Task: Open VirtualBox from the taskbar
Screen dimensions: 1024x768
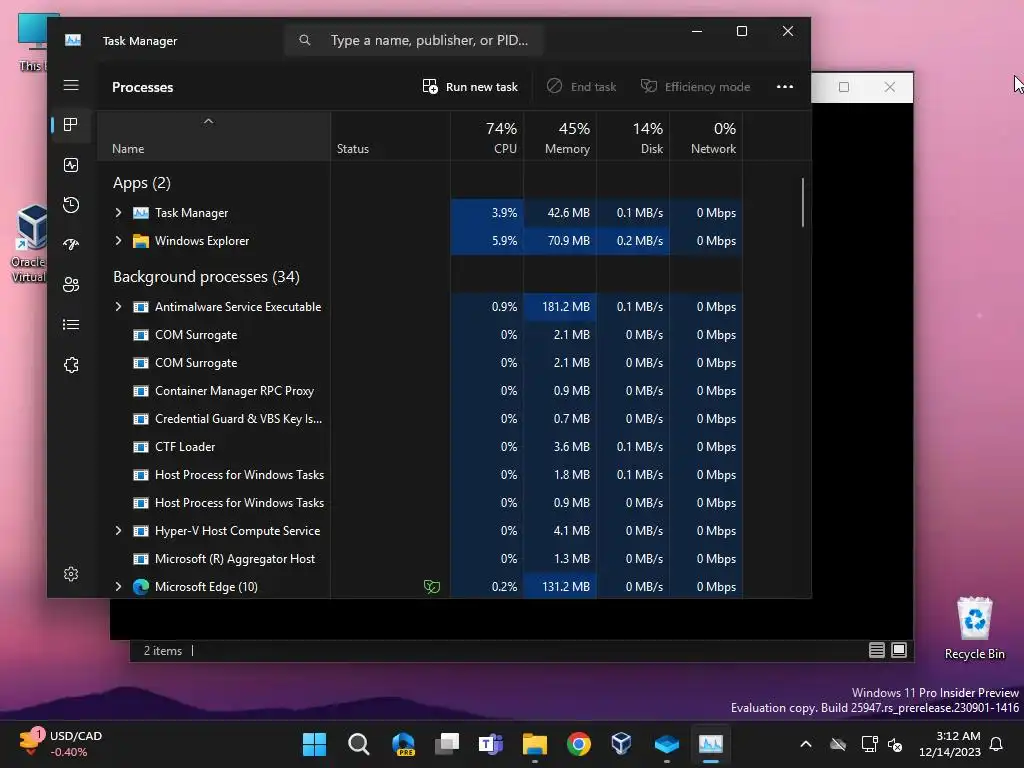Action: tap(622, 744)
